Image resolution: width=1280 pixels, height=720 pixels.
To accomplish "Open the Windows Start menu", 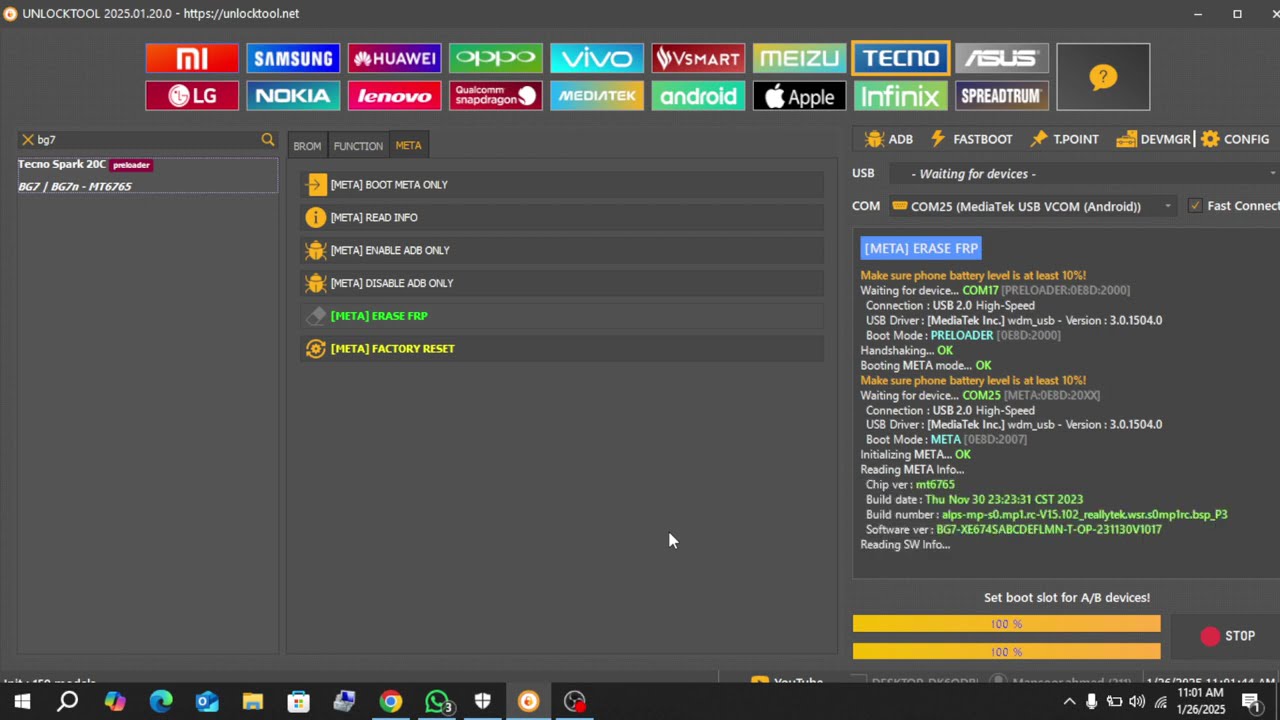I will (22, 702).
